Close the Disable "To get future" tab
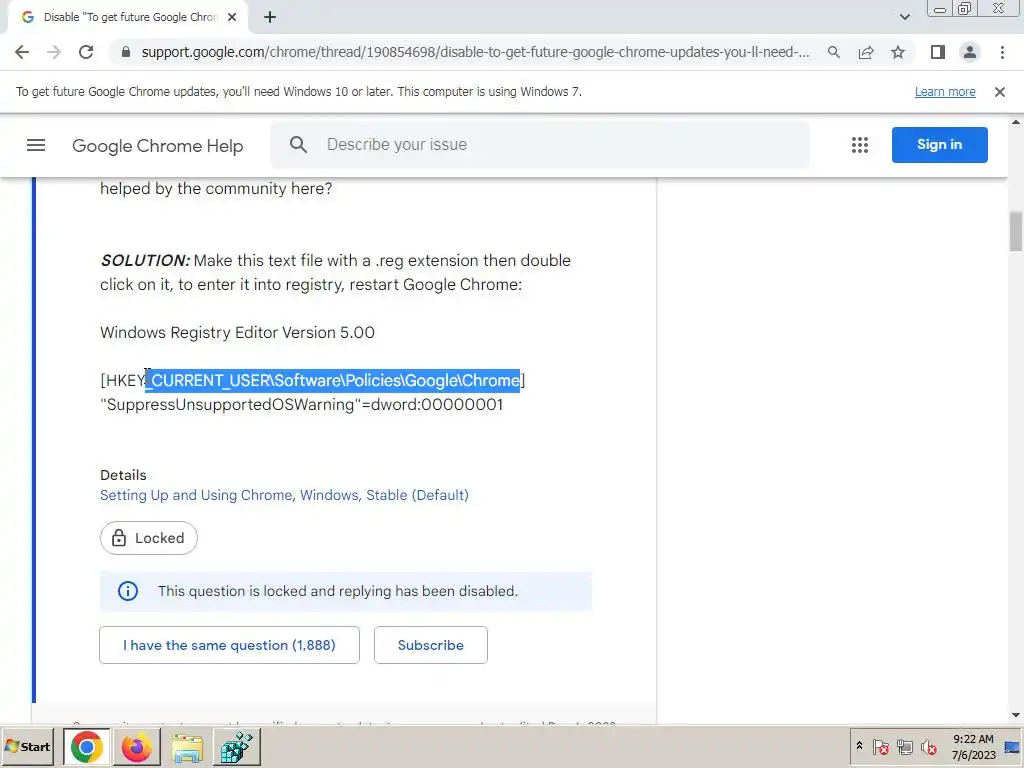The width and height of the screenshot is (1024, 768). [232, 18]
